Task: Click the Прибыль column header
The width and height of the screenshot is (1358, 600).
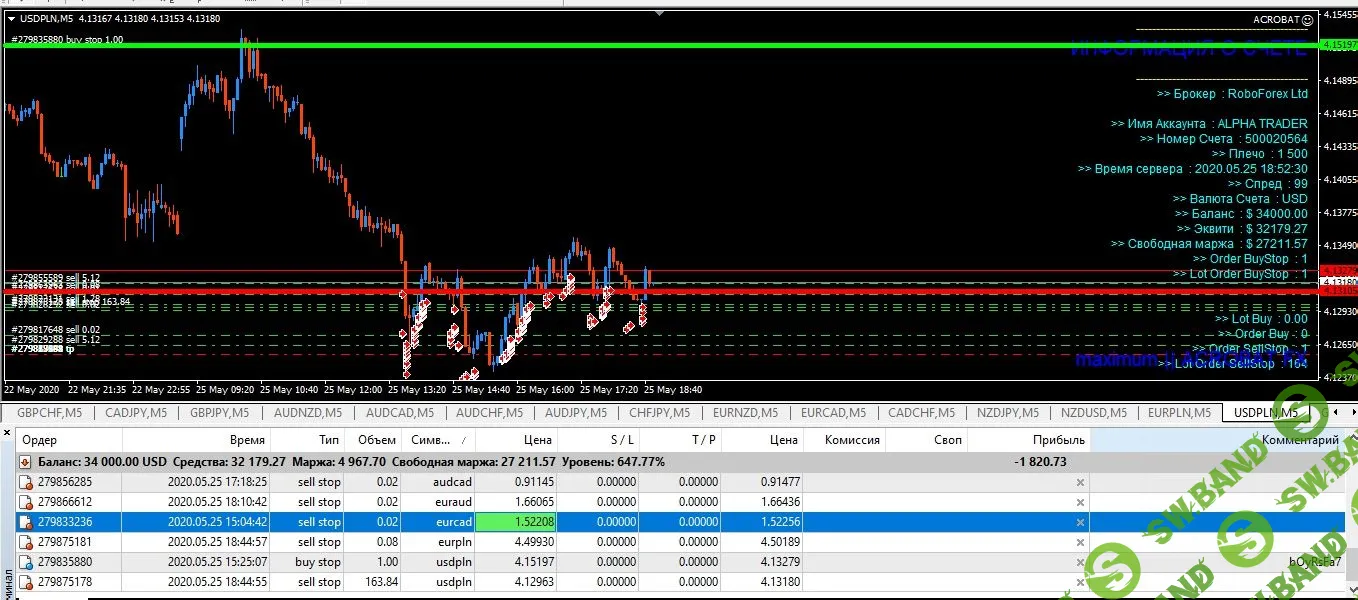Action: (1058, 440)
